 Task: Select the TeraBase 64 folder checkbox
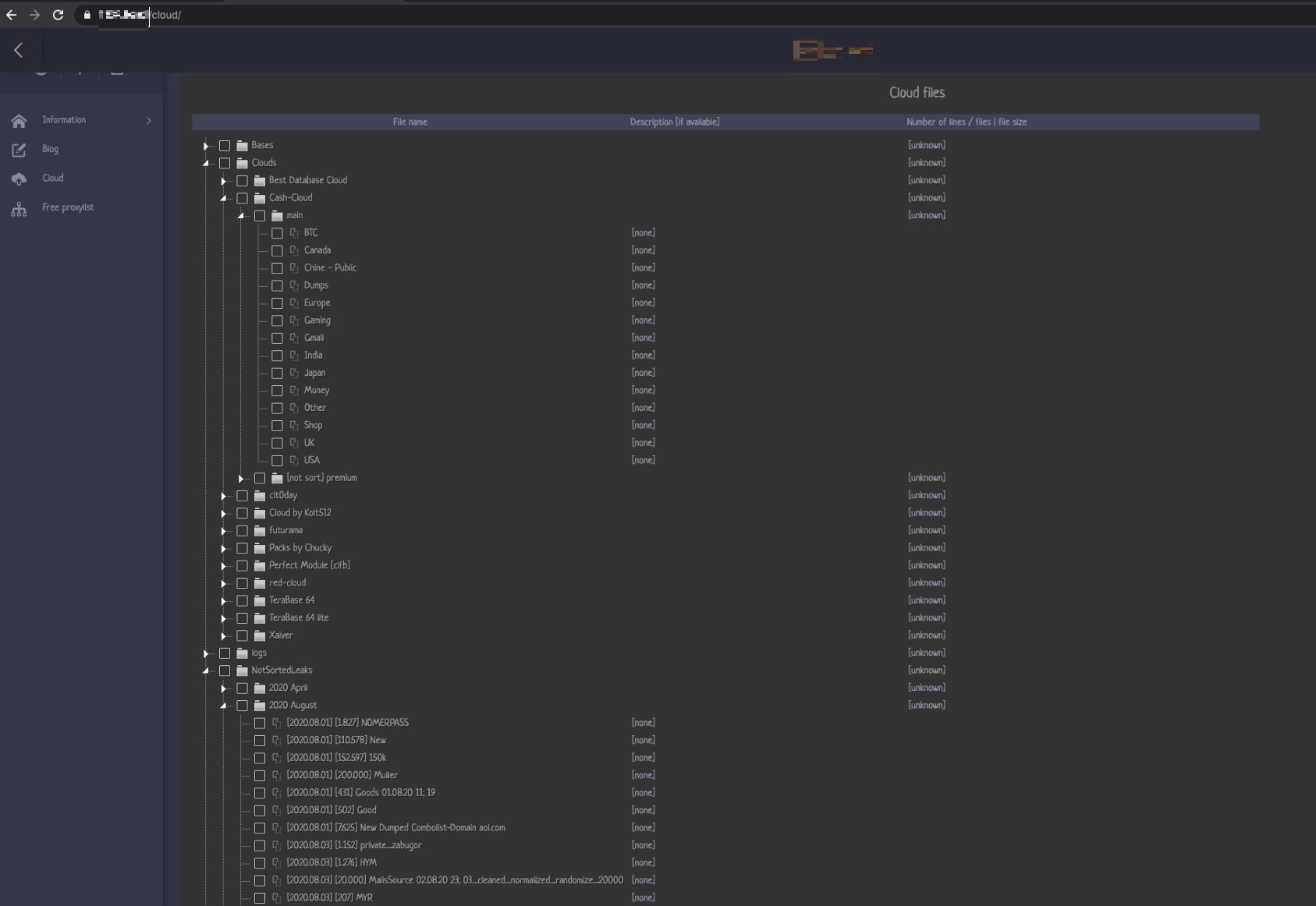pyautogui.click(x=243, y=601)
